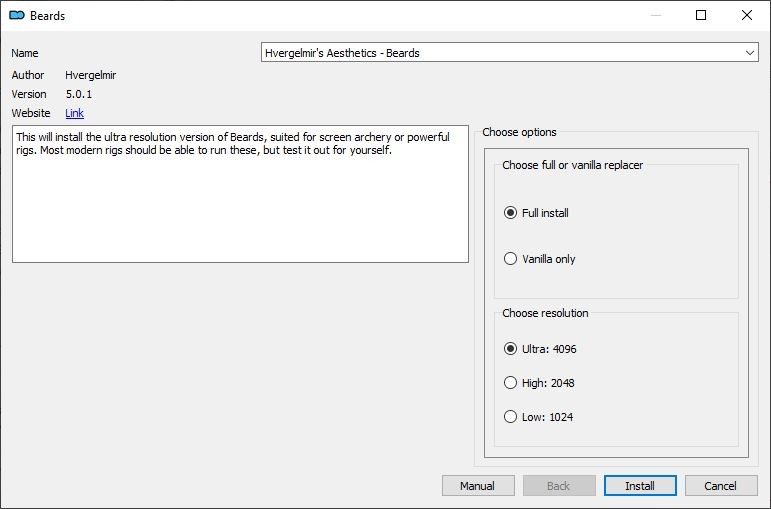This screenshot has height=509, width=771.
Task: Click the Beards window title bar text
Action: pos(47,16)
